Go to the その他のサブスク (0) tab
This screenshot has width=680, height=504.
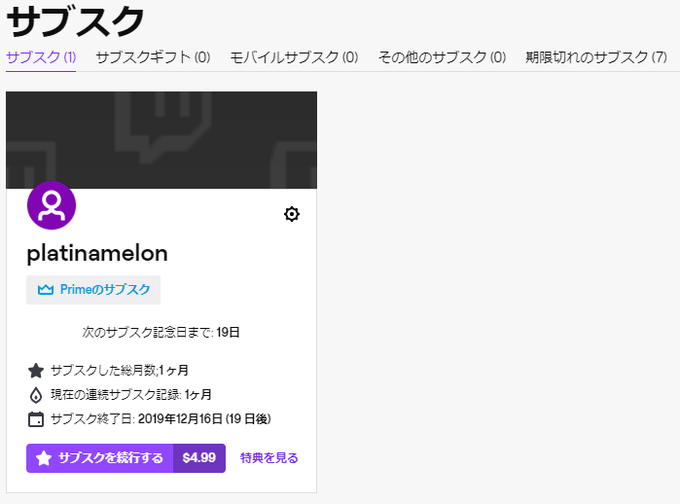point(442,57)
